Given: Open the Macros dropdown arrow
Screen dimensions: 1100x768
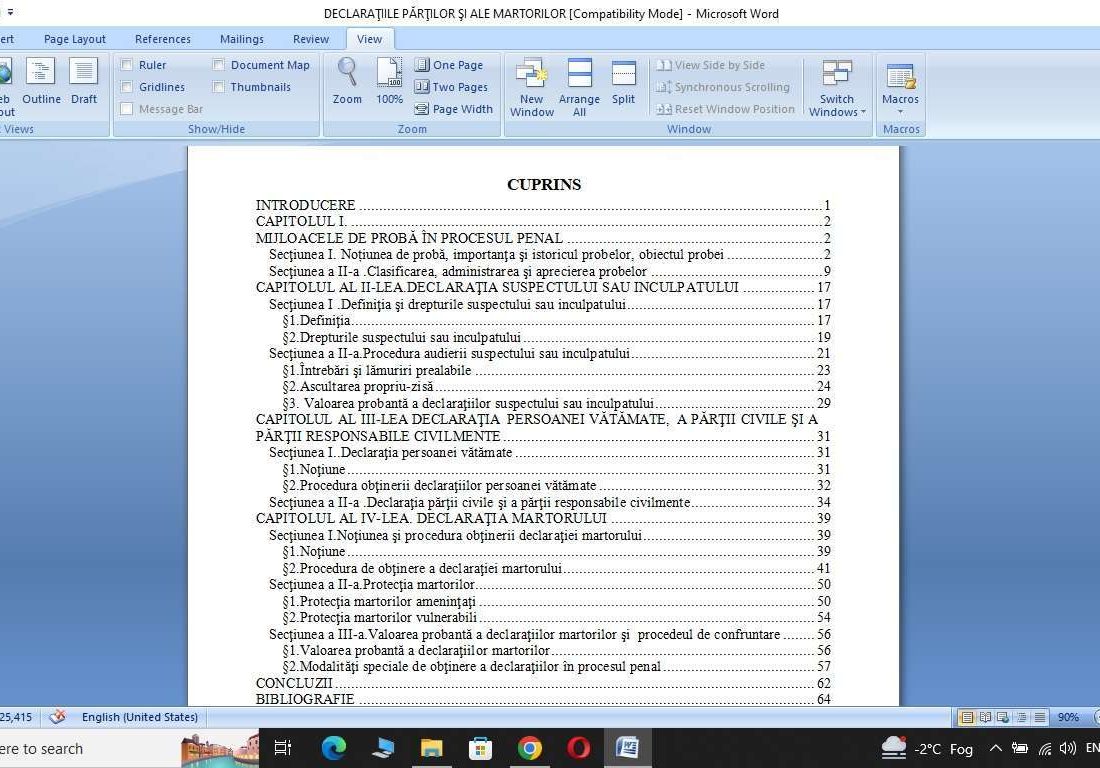Looking at the screenshot, I should click(x=900, y=112).
